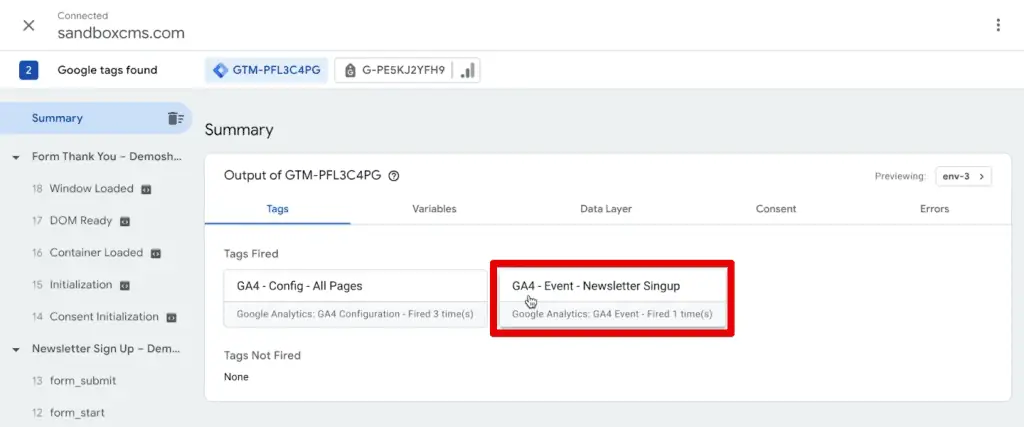Switch to the Data Layer tab

pyautogui.click(x=606, y=209)
